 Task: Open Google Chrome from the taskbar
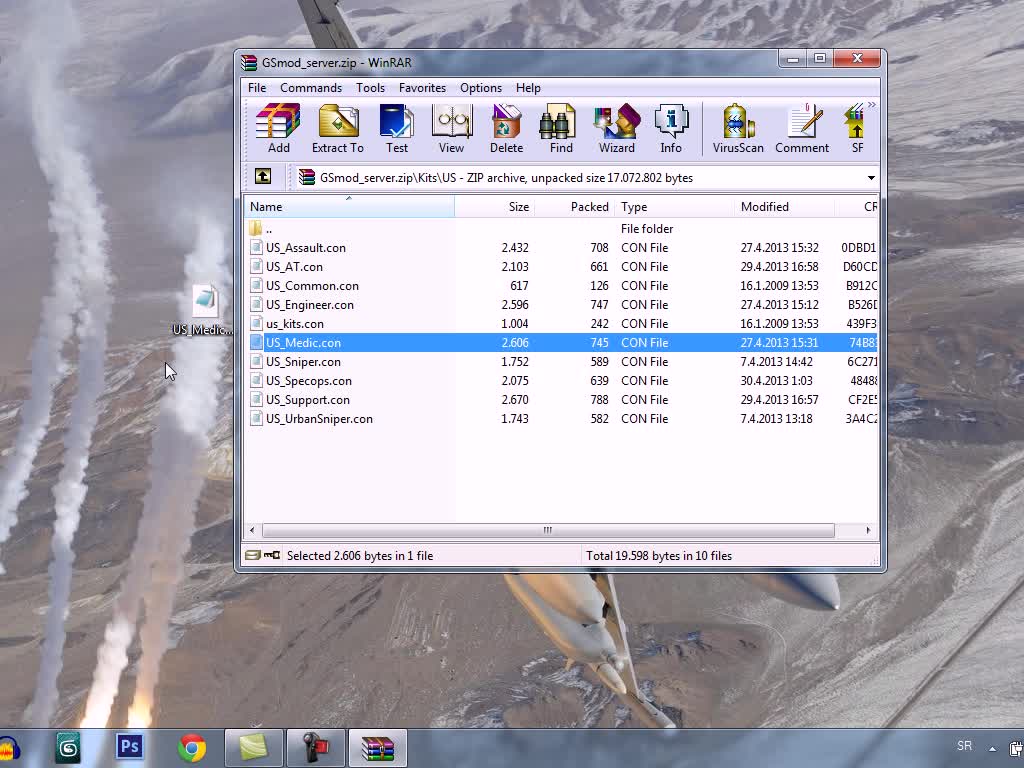[192, 748]
